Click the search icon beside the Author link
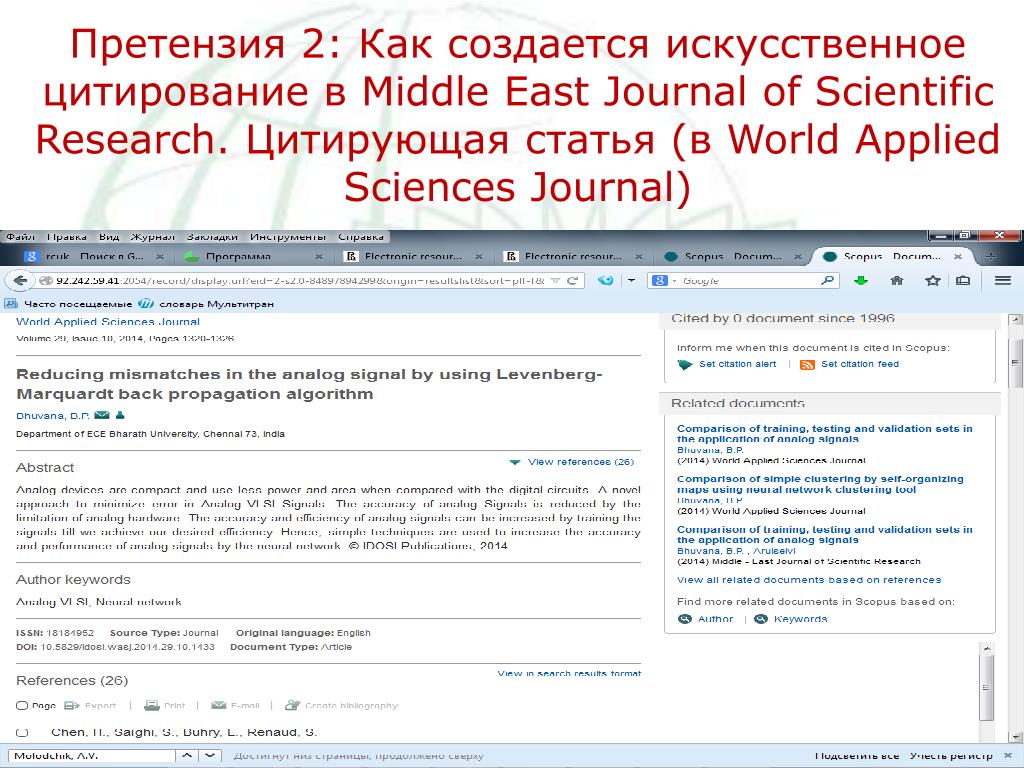The width and height of the screenshot is (1024, 768). point(684,619)
